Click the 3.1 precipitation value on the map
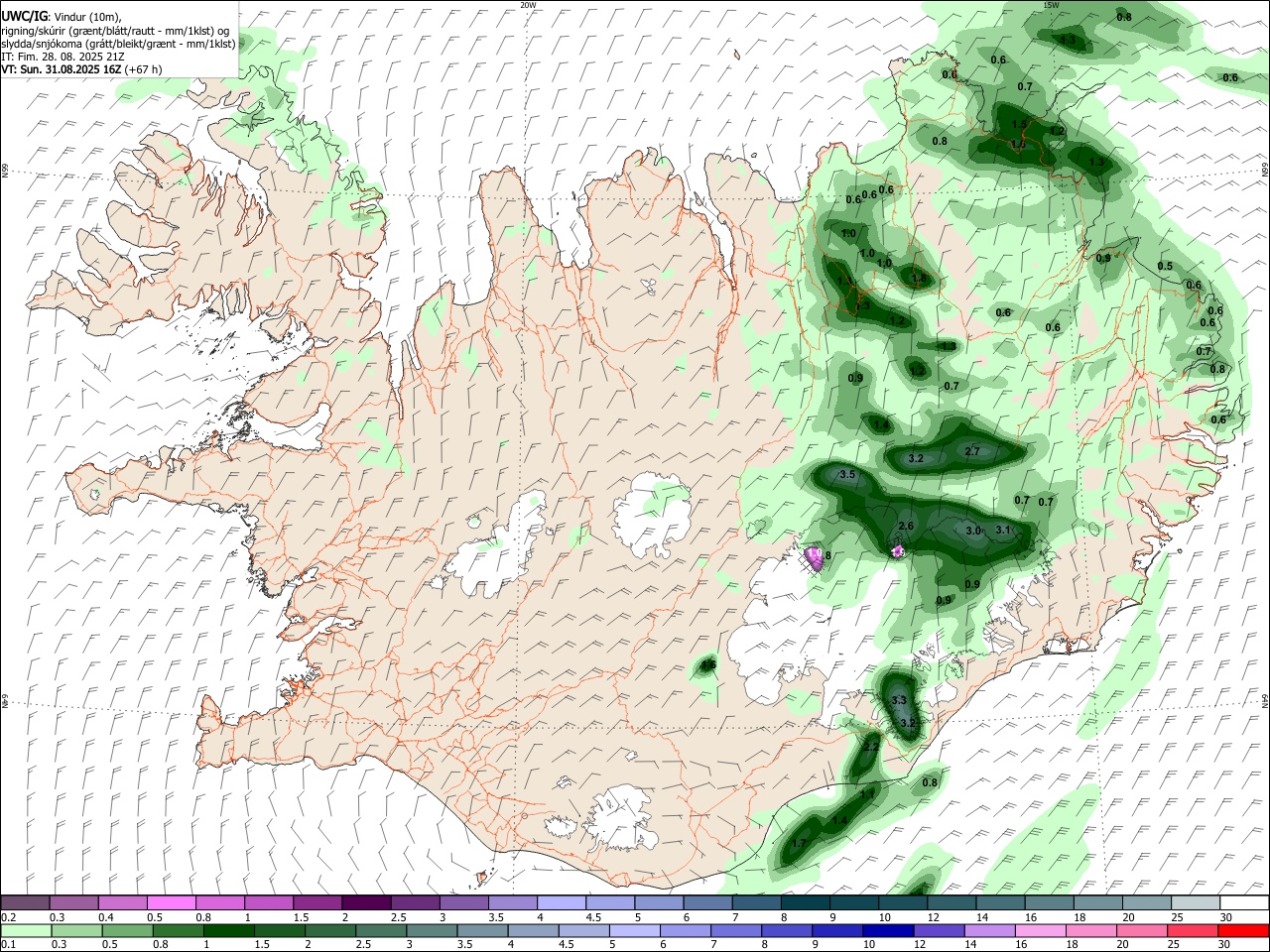 click(1003, 530)
